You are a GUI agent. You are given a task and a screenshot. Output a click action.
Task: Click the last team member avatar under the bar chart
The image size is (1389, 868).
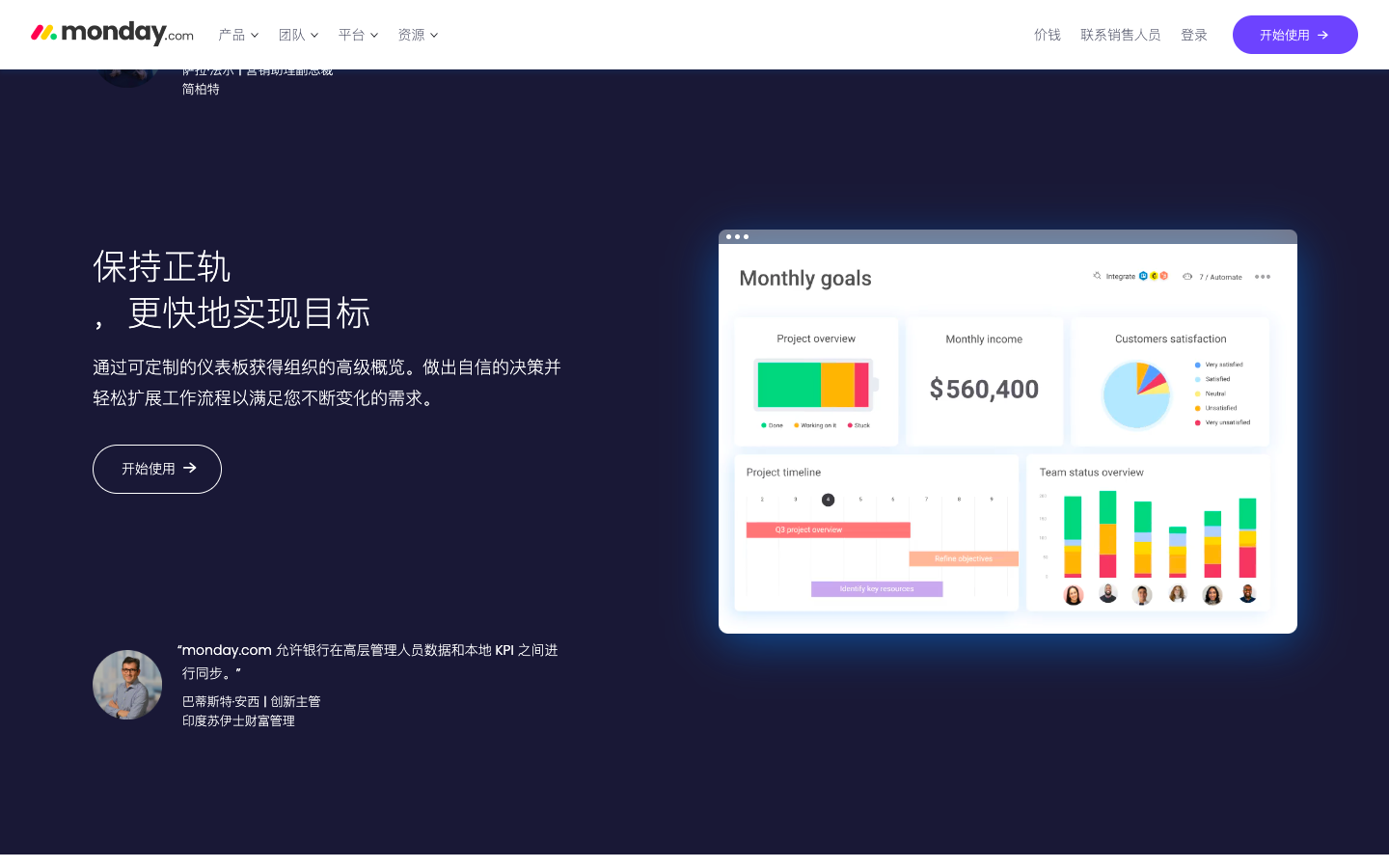pos(1247,595)
